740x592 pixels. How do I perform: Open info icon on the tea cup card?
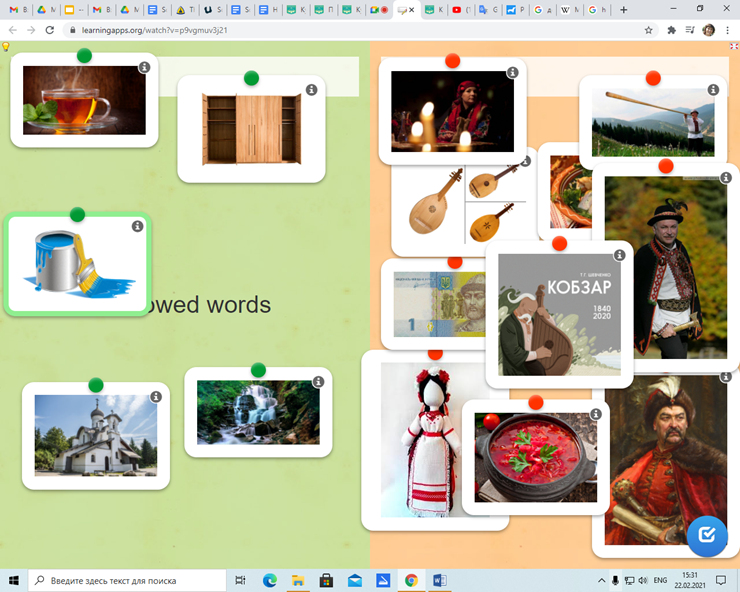click(x=144, y=68)
